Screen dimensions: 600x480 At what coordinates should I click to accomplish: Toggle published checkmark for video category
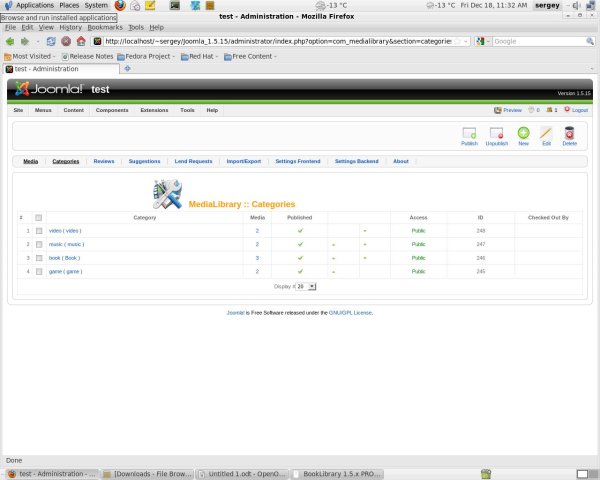(x=300, y=230)
